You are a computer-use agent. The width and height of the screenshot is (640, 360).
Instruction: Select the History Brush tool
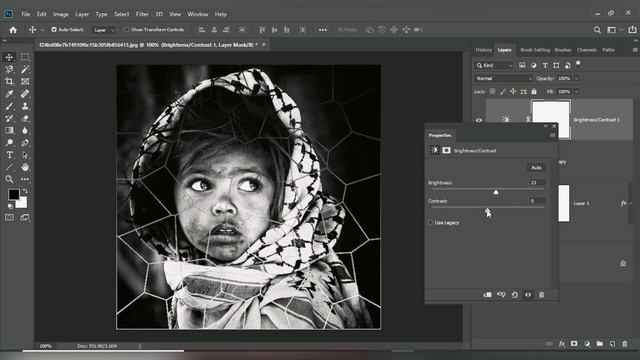(9, 118)
